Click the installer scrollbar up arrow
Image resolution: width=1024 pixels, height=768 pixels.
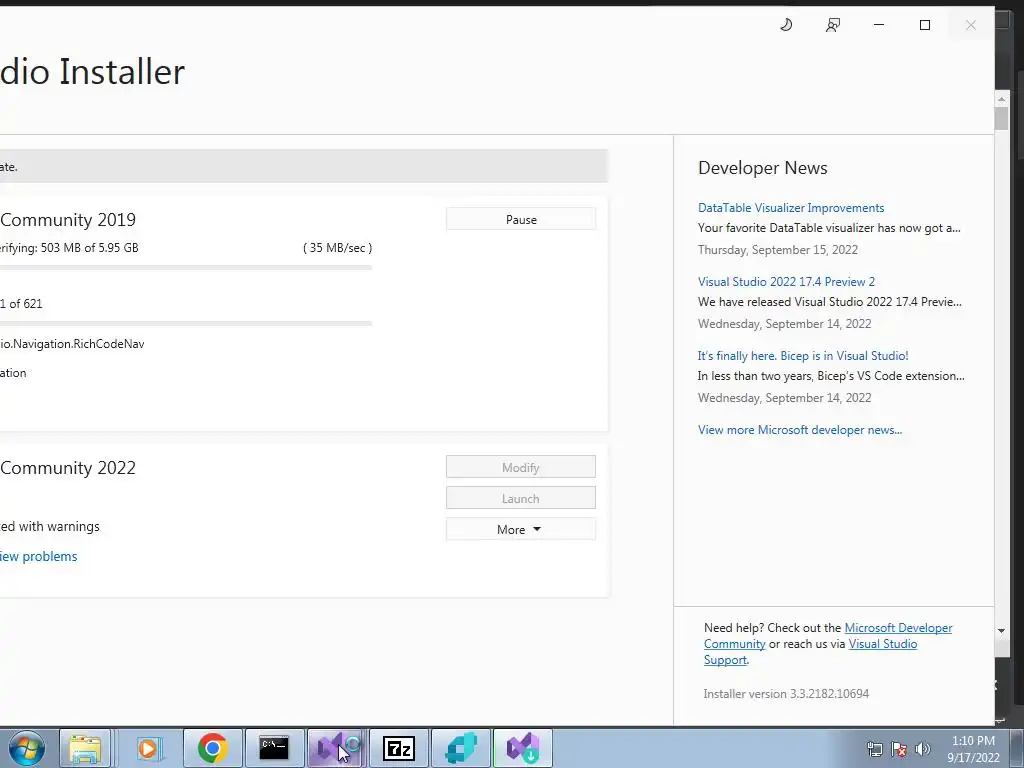pos(1001,99)
